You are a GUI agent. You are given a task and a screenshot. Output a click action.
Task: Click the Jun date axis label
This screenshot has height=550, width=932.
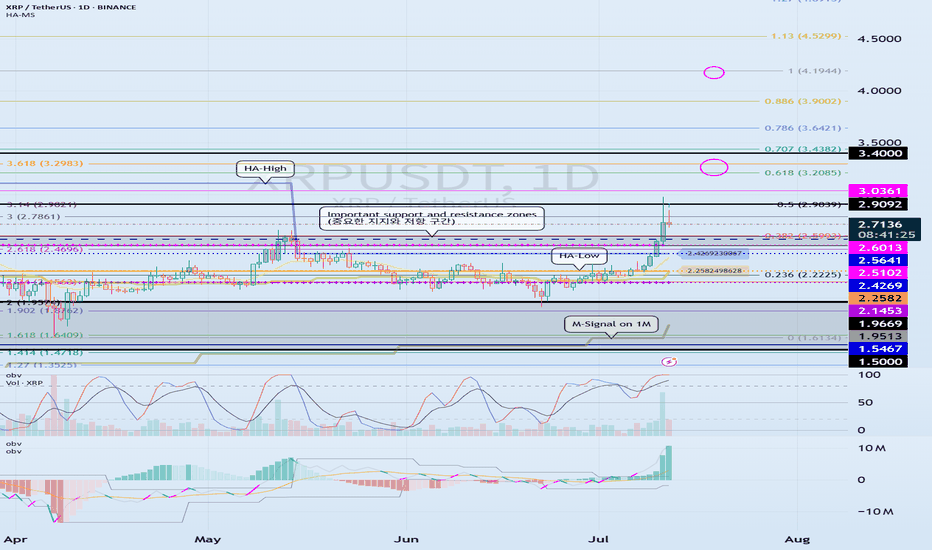(407, 539)
